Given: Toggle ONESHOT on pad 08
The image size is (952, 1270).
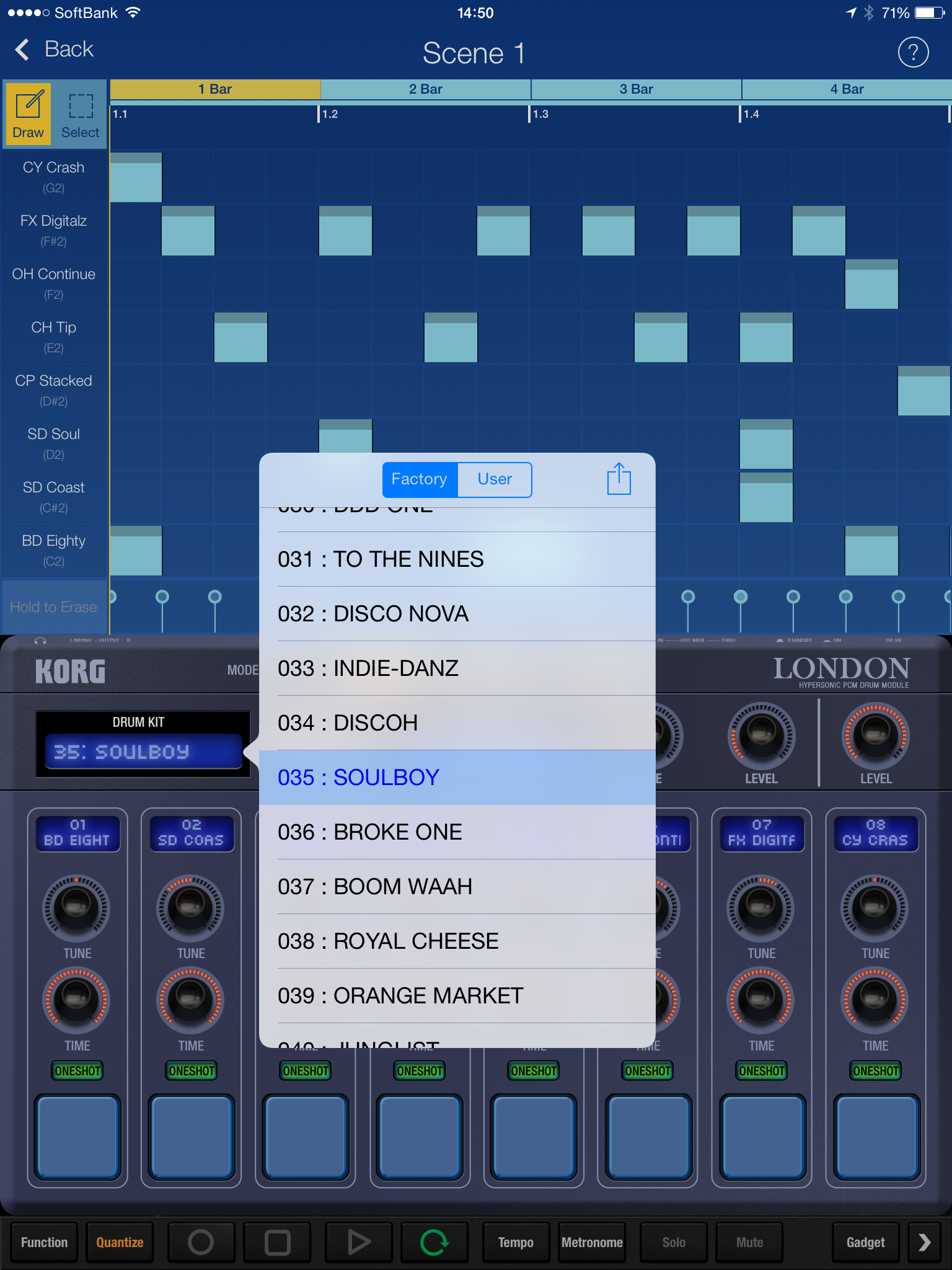Looking at the screenshot, I should [876, 1071].
